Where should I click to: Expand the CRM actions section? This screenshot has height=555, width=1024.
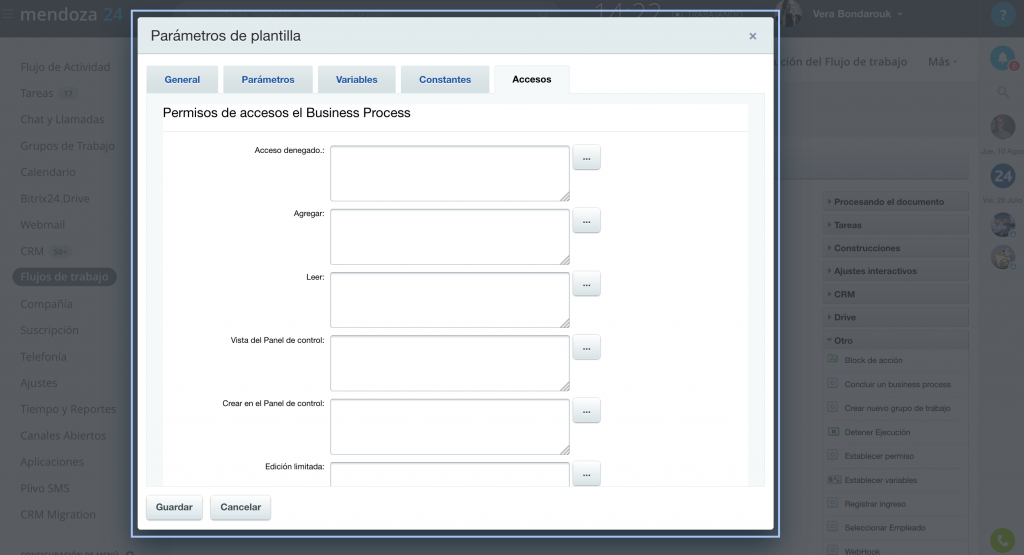[895, 294]
